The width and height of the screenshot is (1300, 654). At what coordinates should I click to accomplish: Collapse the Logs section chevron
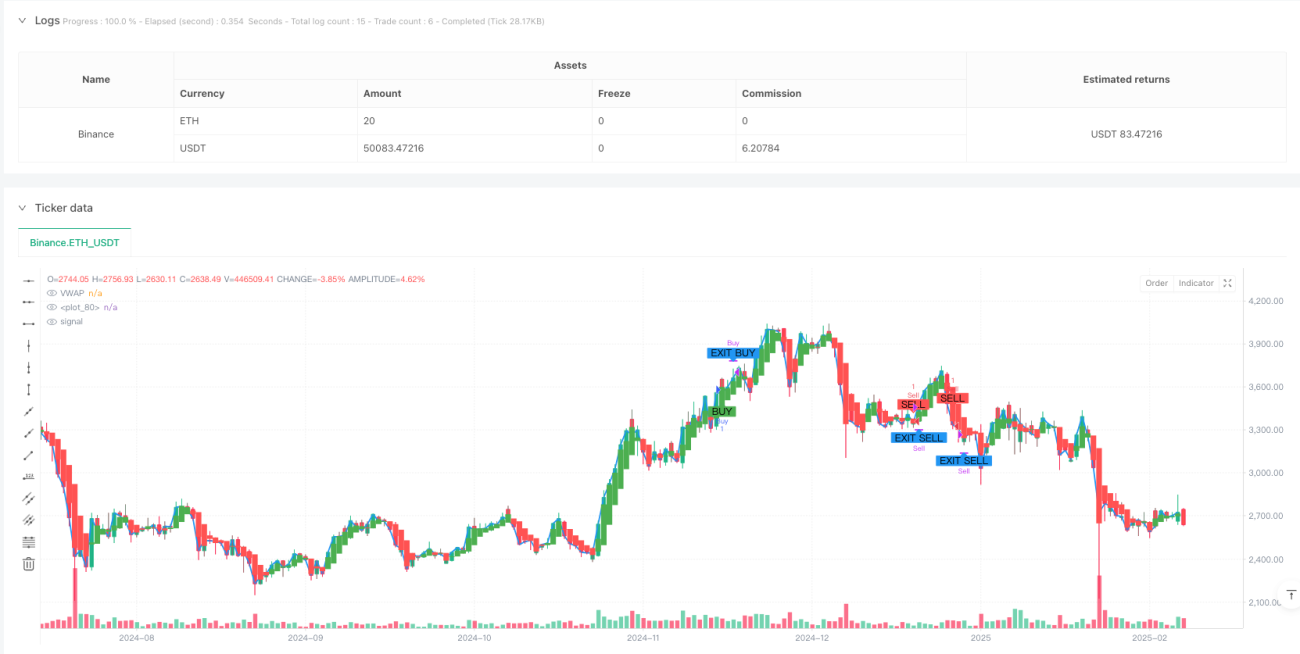pyautogui.click(x=22, y=20)
